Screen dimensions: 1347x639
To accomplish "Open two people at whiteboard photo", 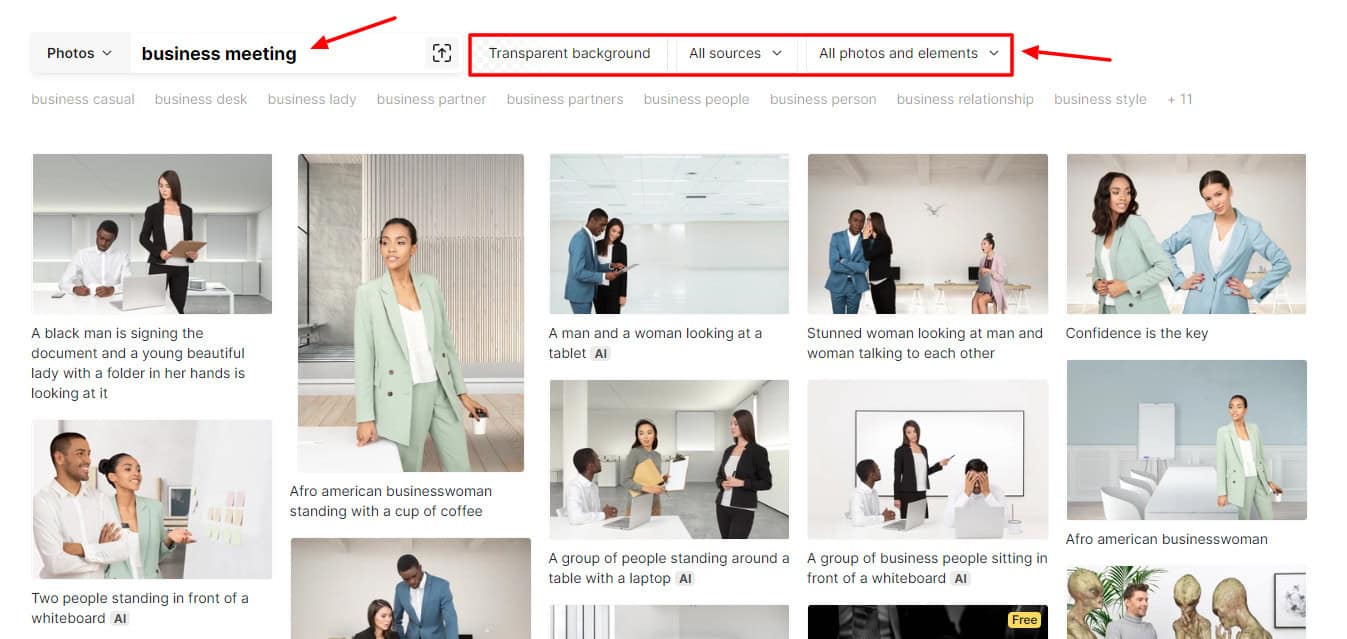I will [x=152, y=499].
